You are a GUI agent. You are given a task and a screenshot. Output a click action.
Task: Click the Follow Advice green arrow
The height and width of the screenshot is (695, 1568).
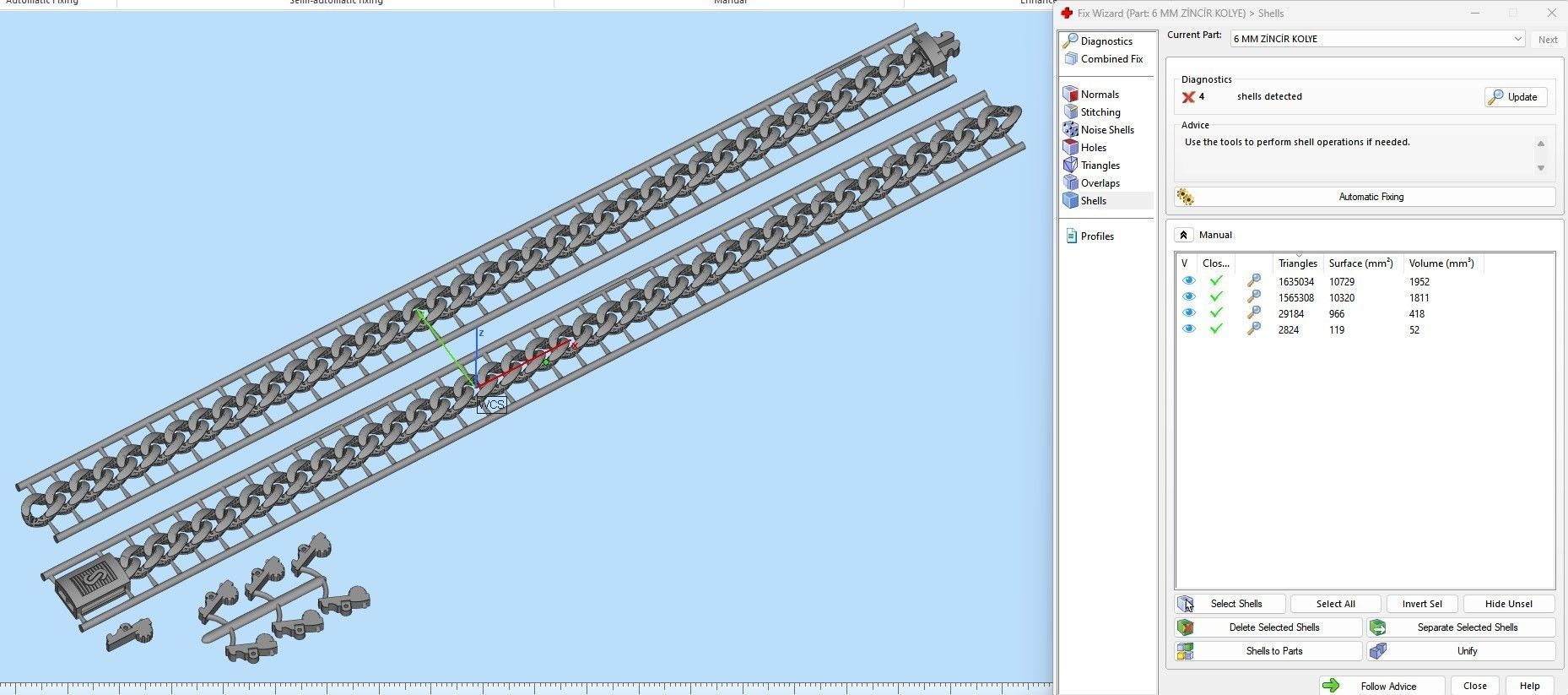click(1331, 686)
